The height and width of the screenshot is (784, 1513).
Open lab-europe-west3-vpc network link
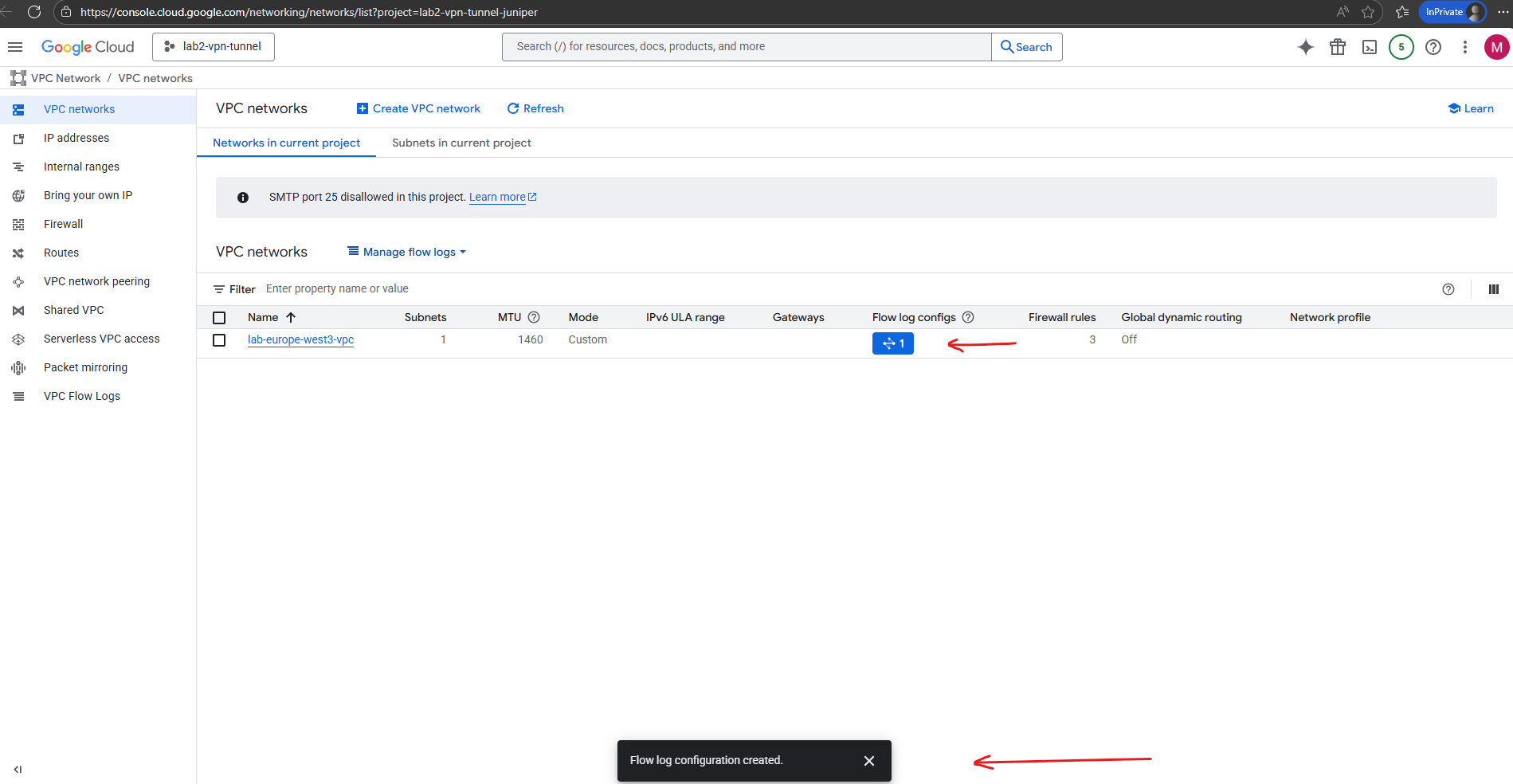click(300, 339)
